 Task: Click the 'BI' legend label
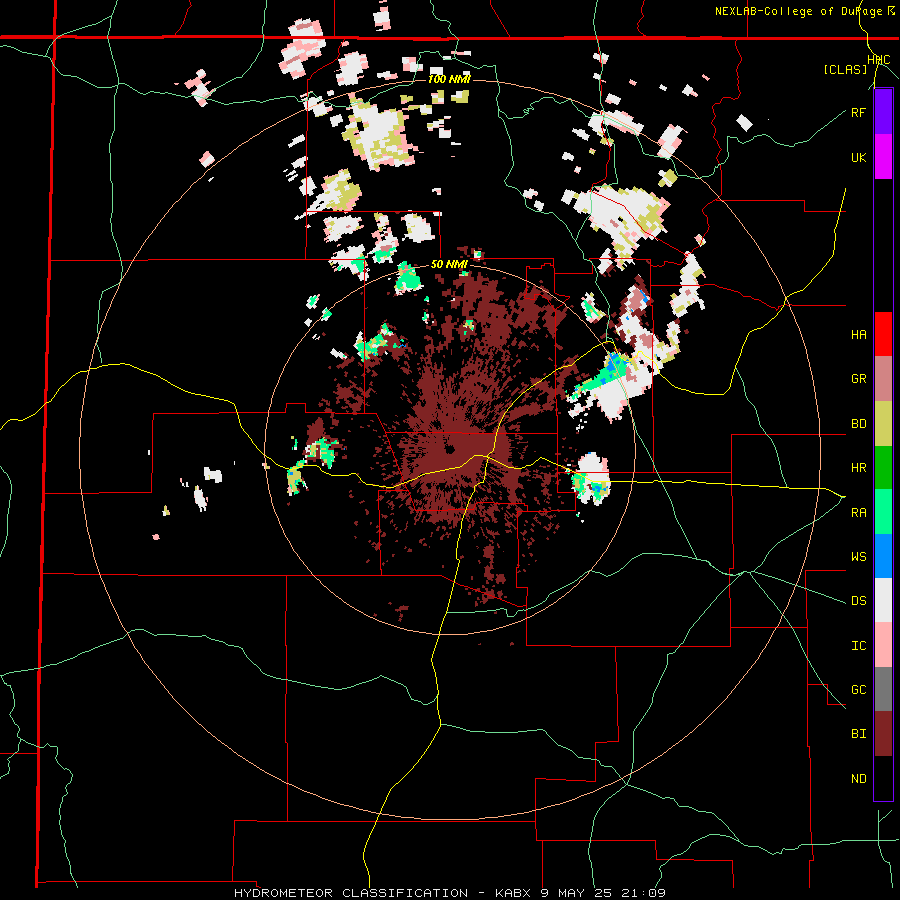[x=858, y=734]
